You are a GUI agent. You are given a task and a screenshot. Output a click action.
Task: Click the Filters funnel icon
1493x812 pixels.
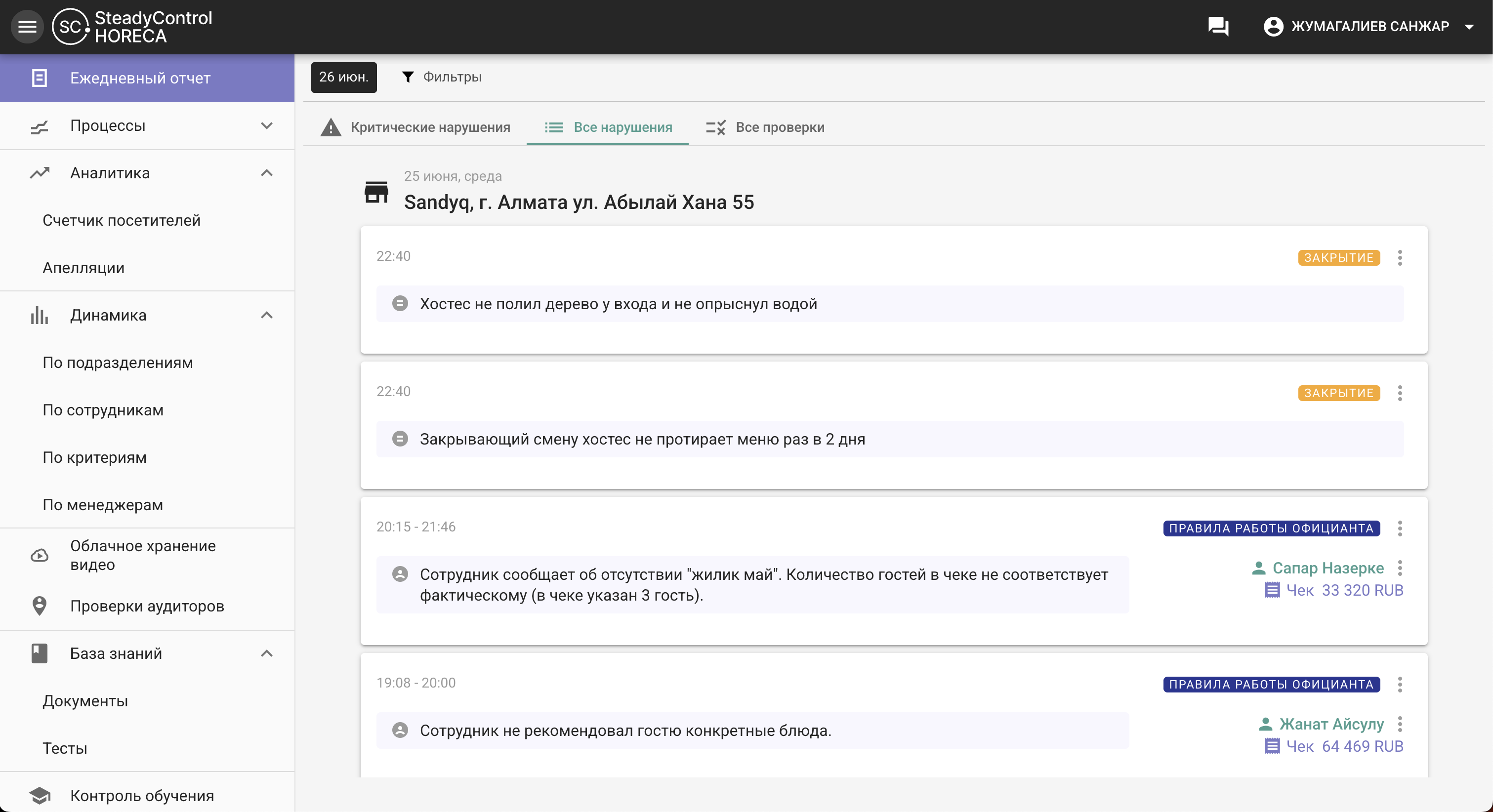click(408, 77)
